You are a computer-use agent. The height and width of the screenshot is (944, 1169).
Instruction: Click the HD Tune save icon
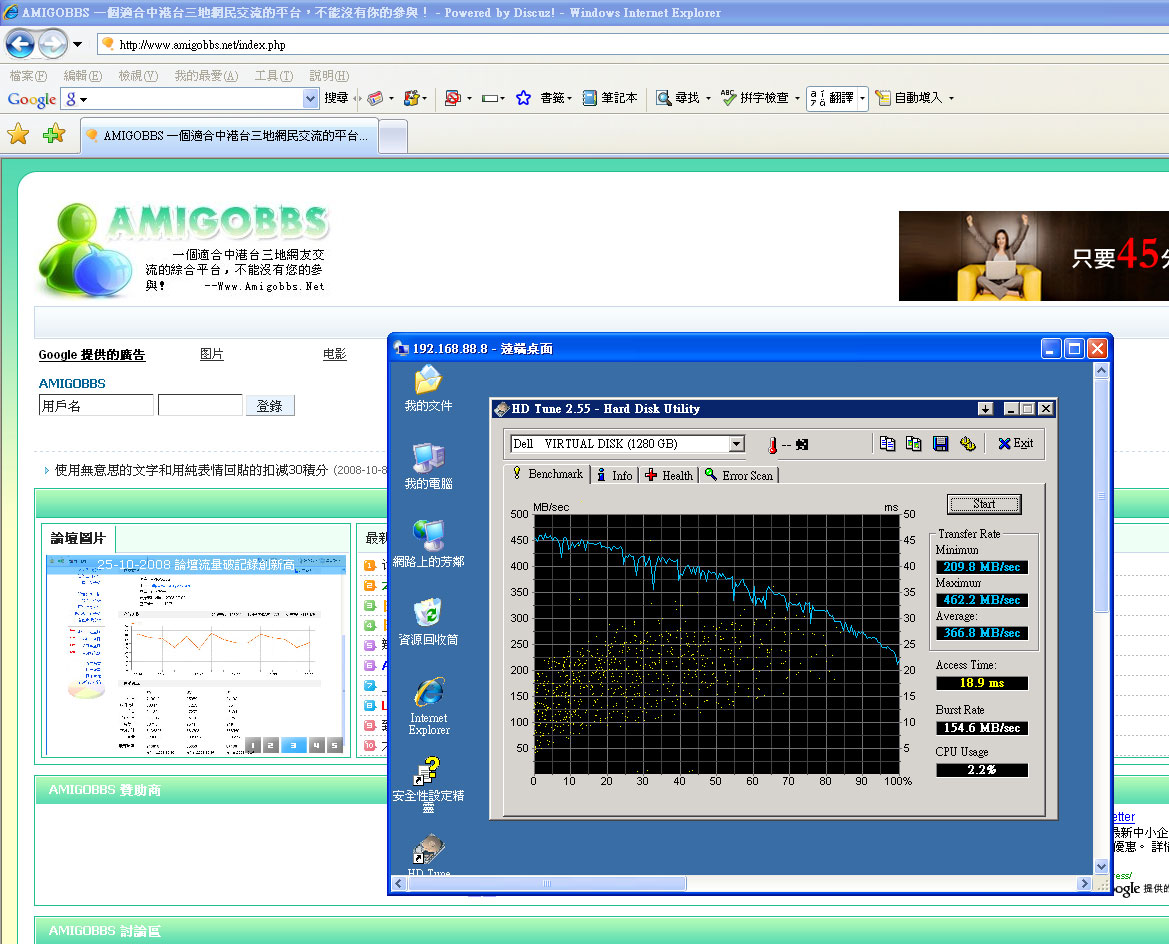940,443
